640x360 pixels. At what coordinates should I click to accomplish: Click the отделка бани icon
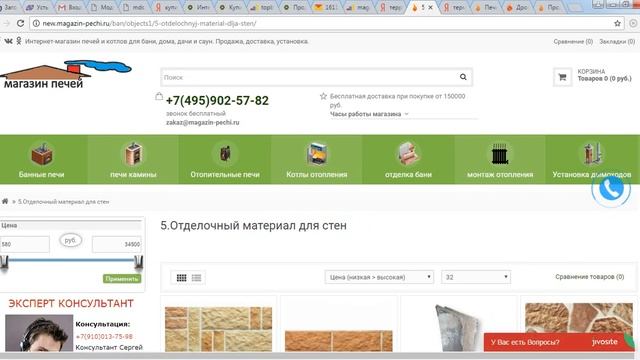pyautogui.click(x=408, y=154)
